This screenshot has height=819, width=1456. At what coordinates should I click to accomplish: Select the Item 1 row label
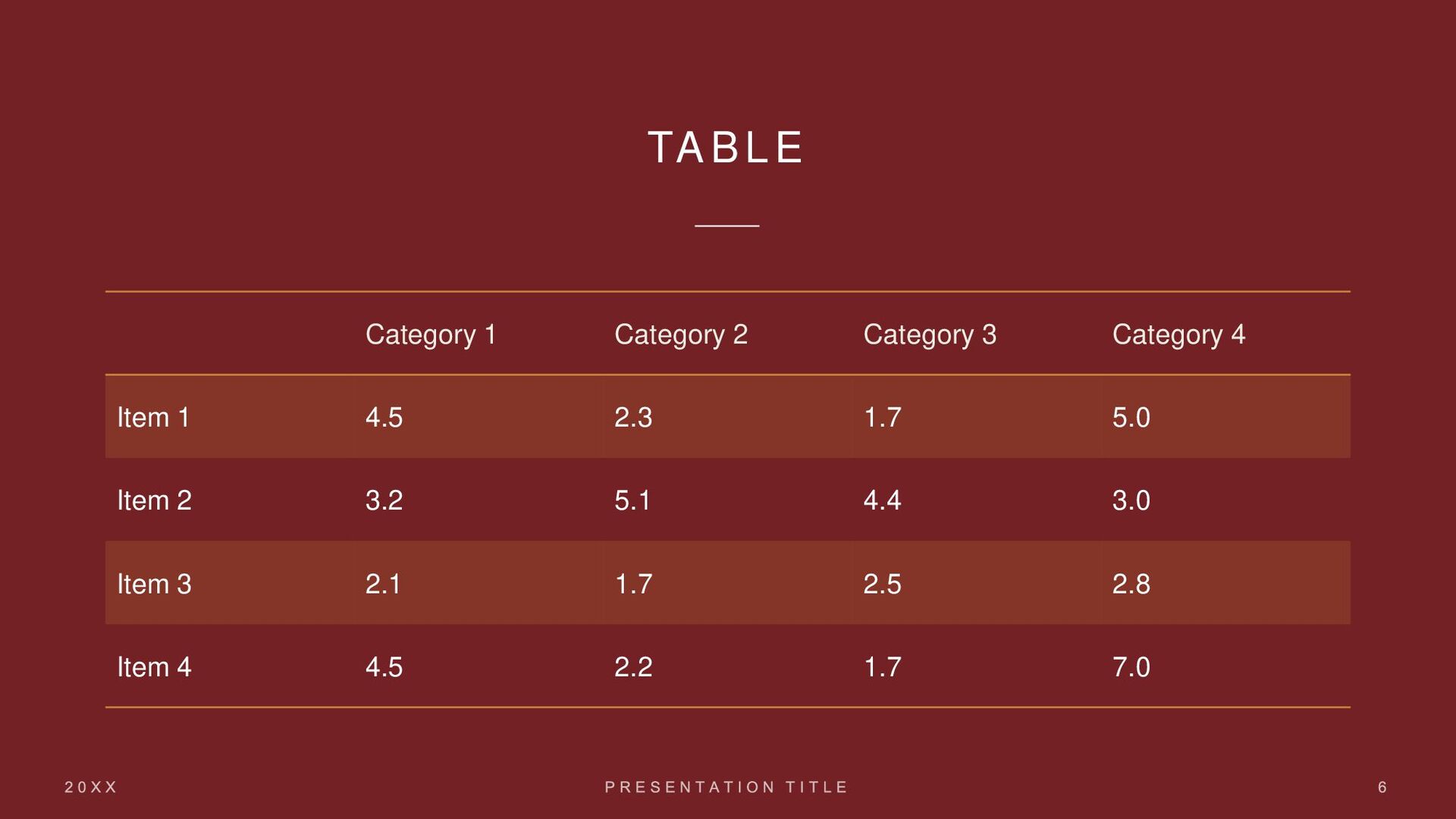coord(153,417)
